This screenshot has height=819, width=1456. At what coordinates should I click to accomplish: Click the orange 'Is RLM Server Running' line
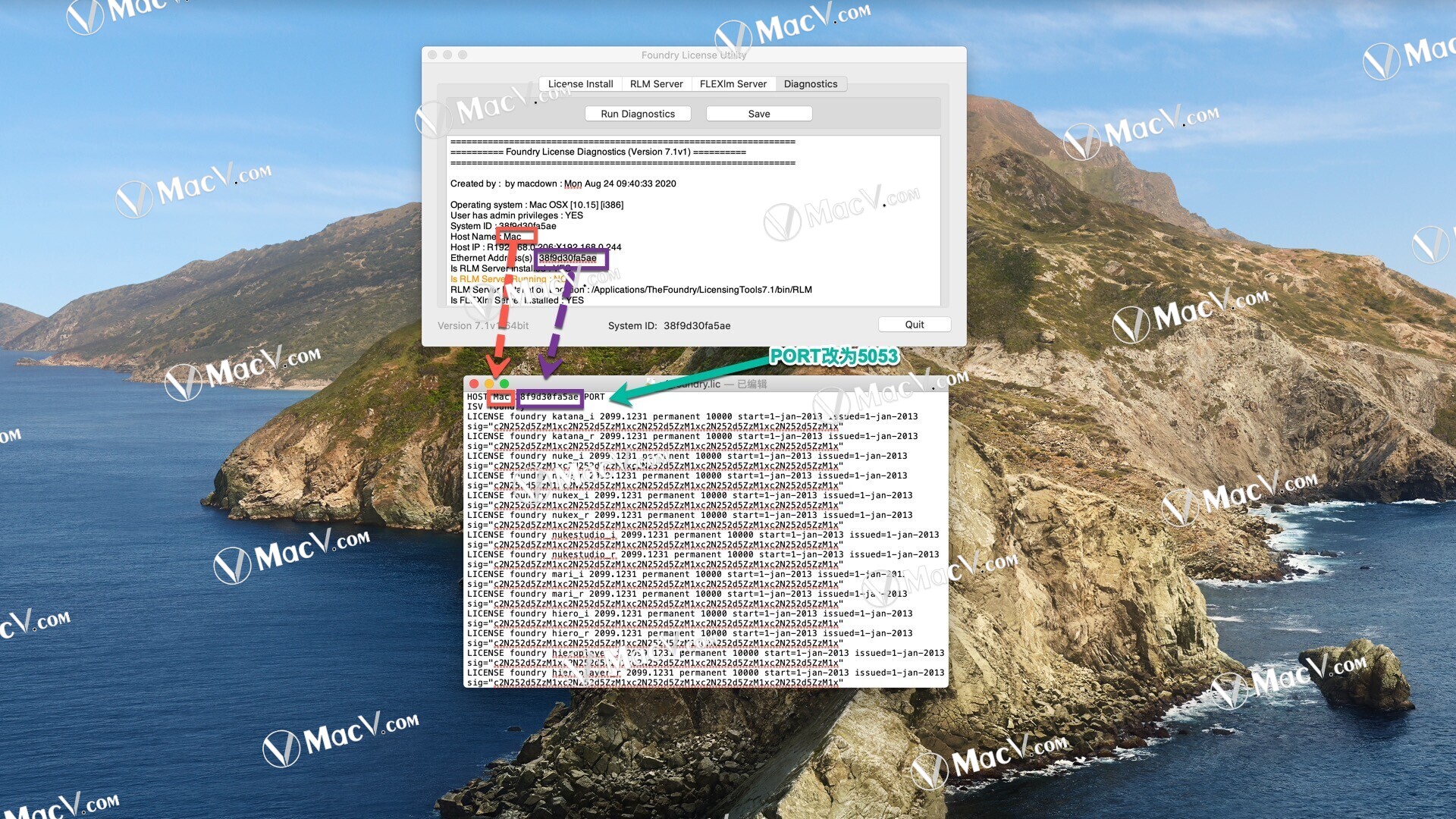click(x=508, y=279)
